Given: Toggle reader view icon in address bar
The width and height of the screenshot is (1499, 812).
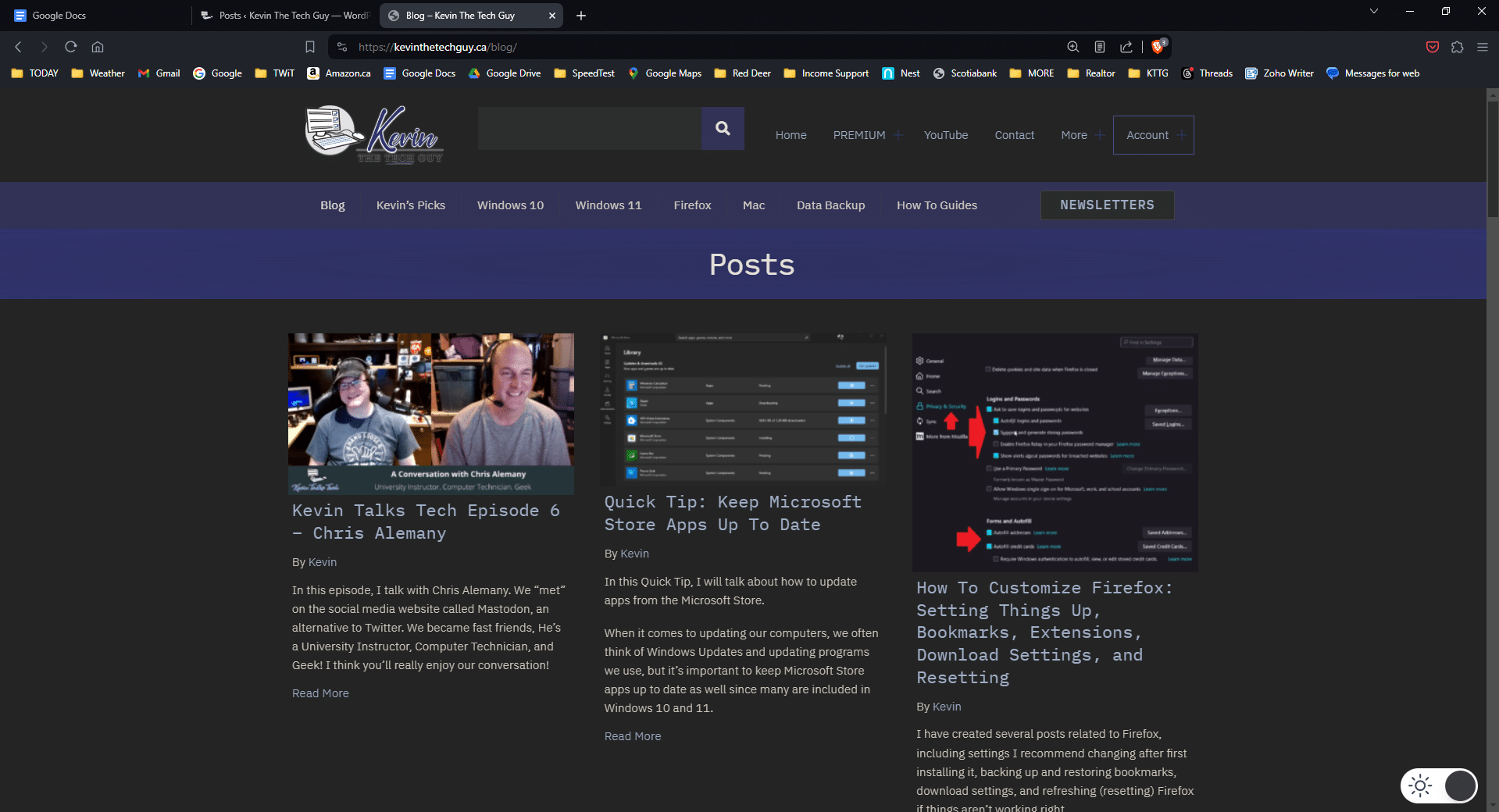Looking at the screenshot, I should coord(1100,47).
